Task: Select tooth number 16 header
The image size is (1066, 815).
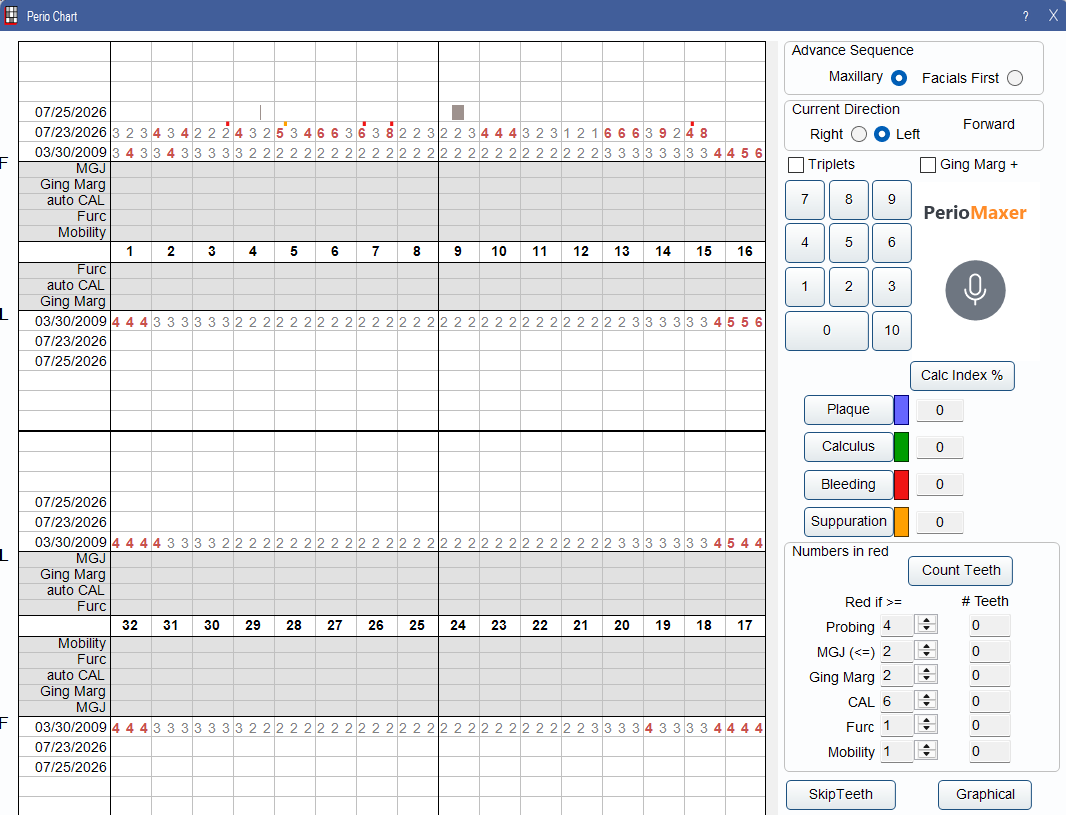Action: point(745,252)
